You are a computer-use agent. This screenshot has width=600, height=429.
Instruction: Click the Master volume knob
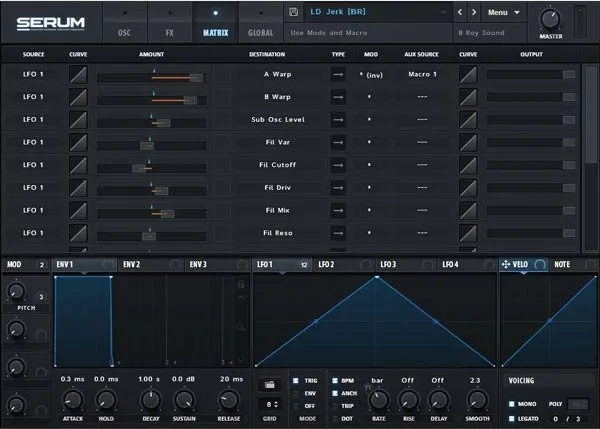pos(550,19)
